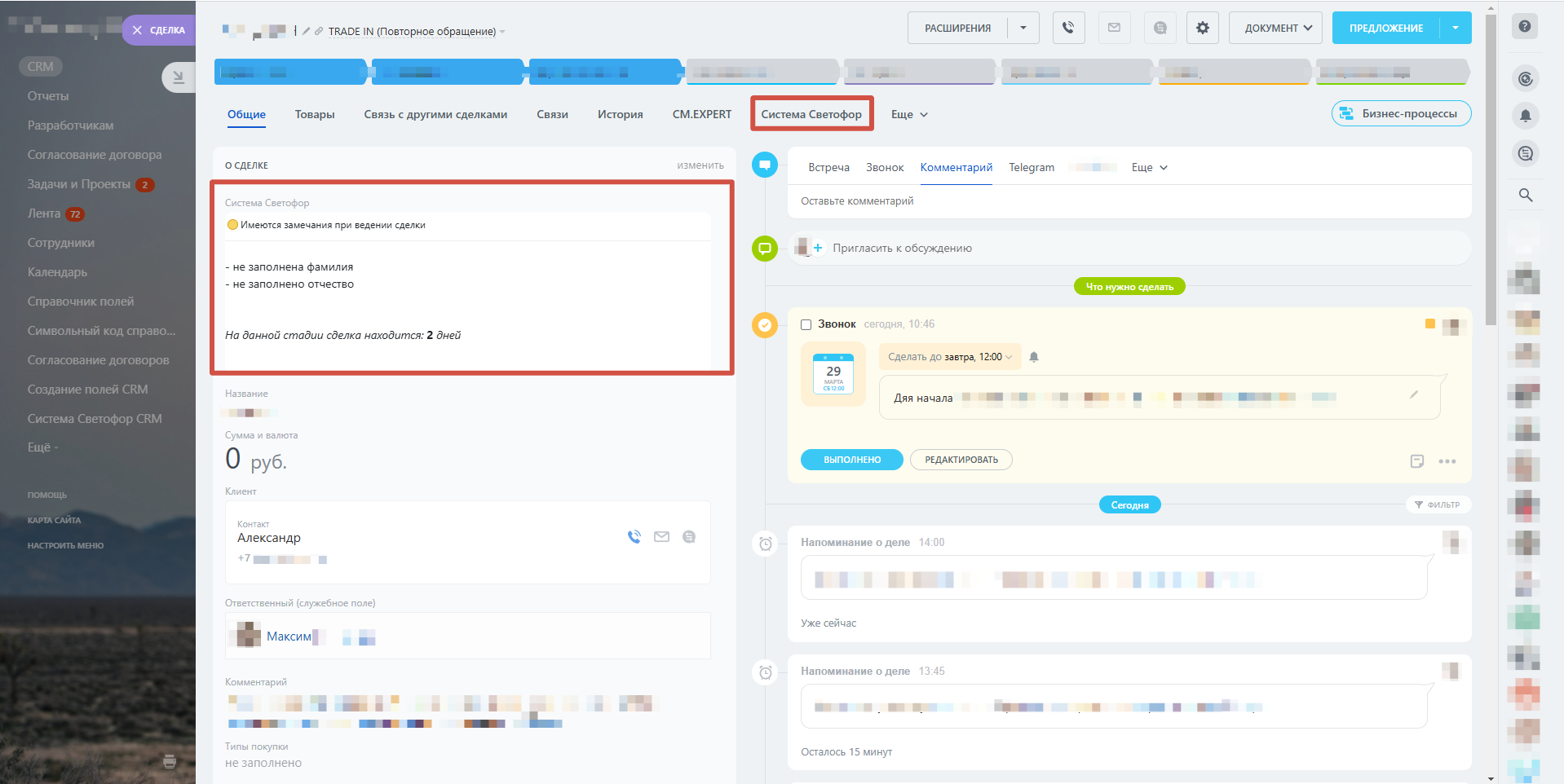
Task: Click Пригласить к обсуждению field
Action: (x=1130, y=248)
